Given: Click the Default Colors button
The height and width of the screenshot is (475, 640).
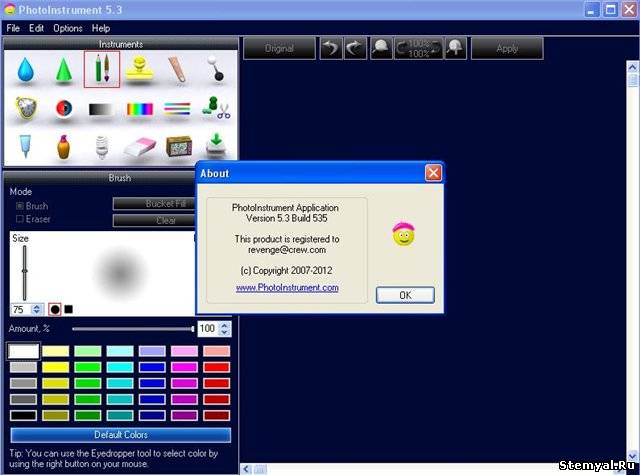Looking at the screenshot, I should click(121, 435).
